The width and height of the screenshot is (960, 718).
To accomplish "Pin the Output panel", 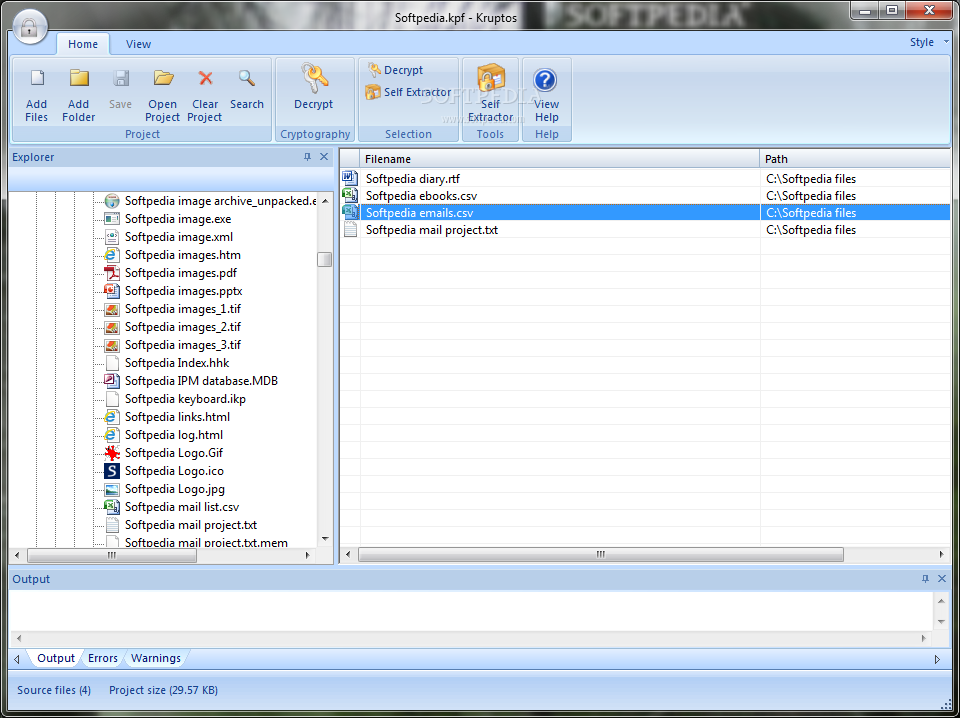I will tap(925, 578).
